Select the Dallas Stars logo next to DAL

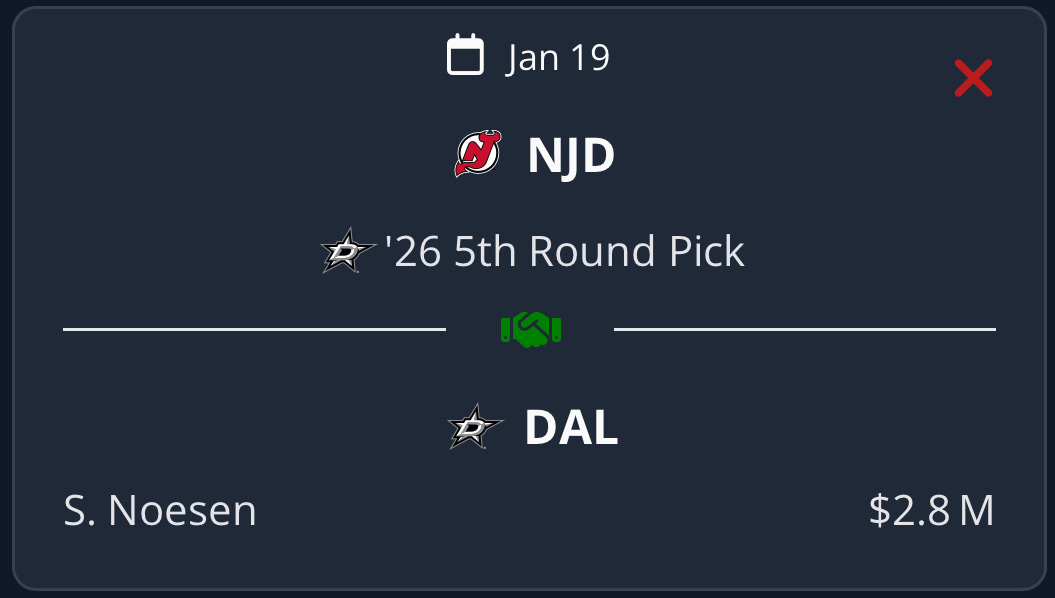tap(477, 429)
